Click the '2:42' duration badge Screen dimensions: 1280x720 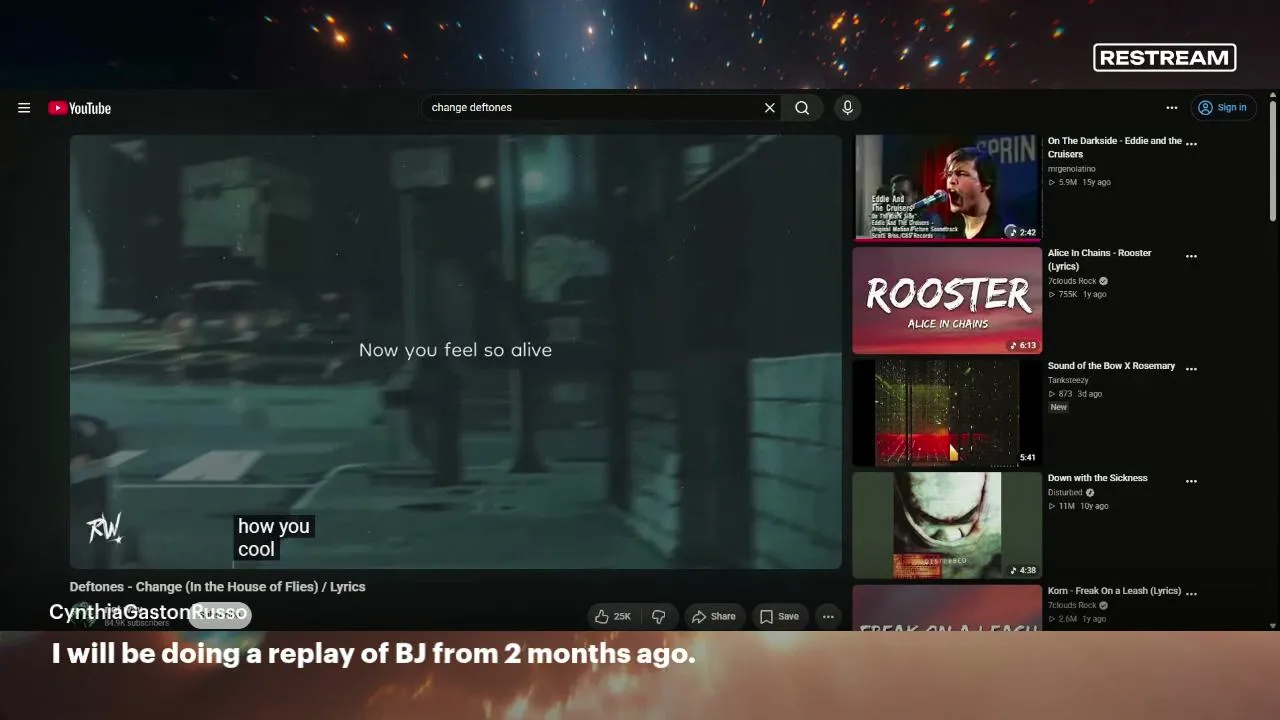(x=1023, y=232)
